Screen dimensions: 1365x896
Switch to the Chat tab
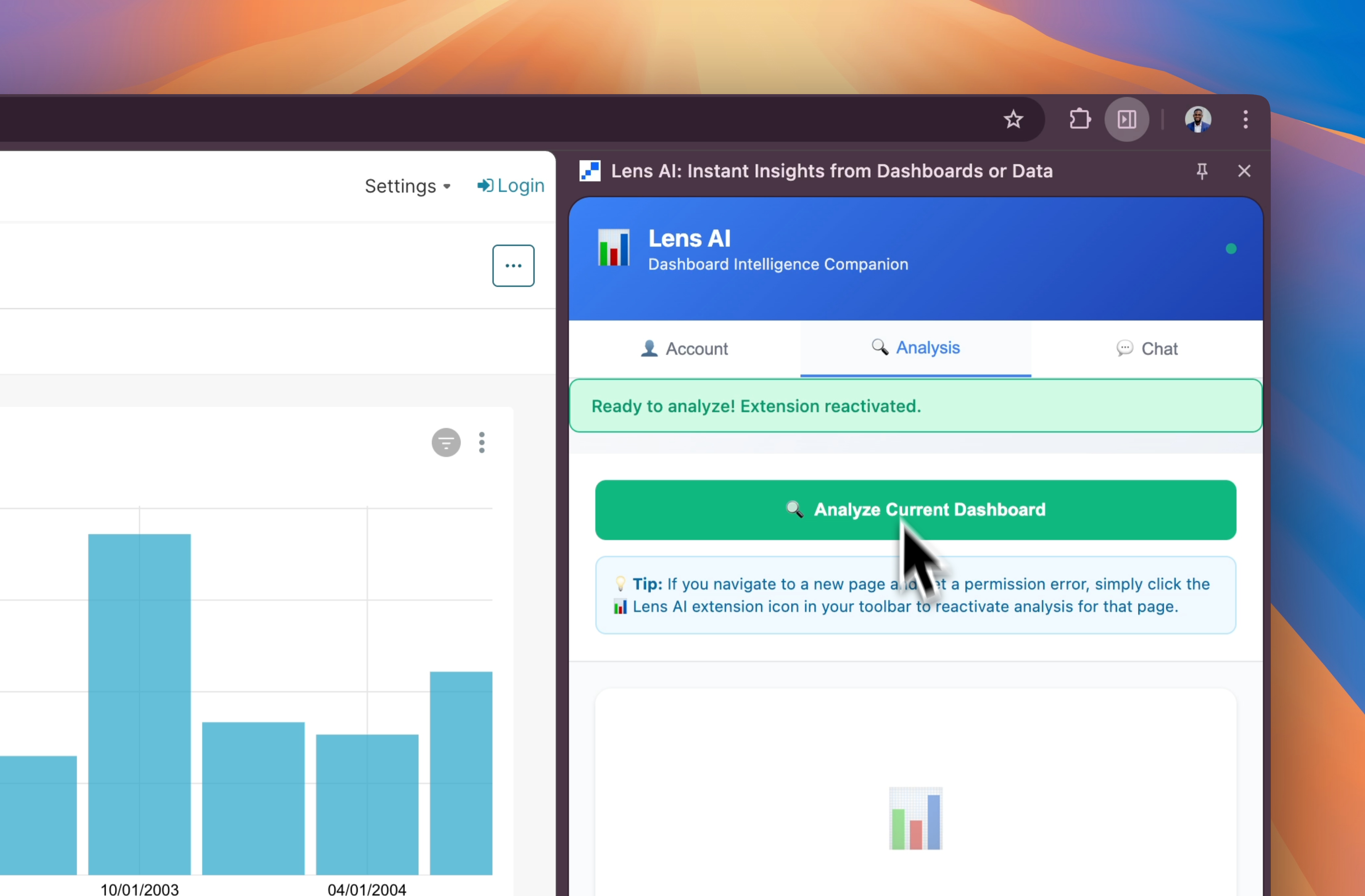click(x=1147, y=348)
